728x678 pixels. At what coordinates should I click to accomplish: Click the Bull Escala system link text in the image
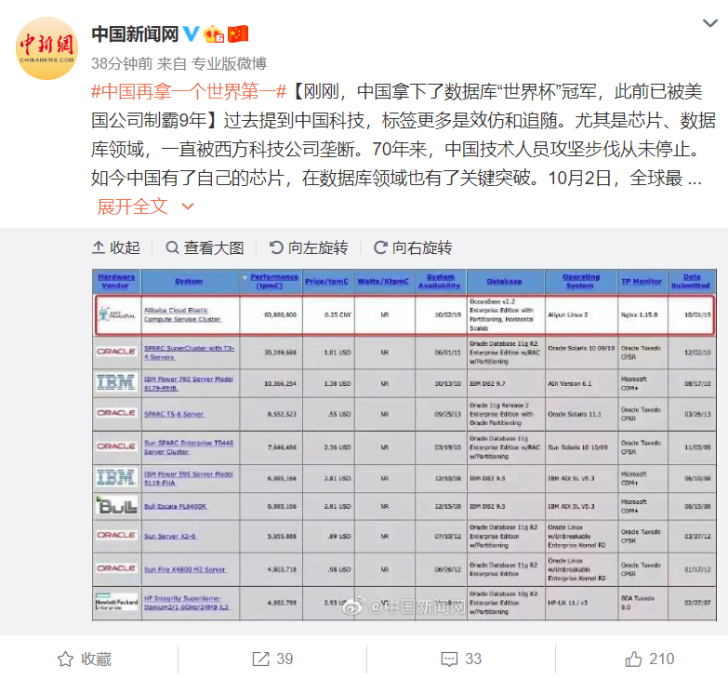coord(175,506)
